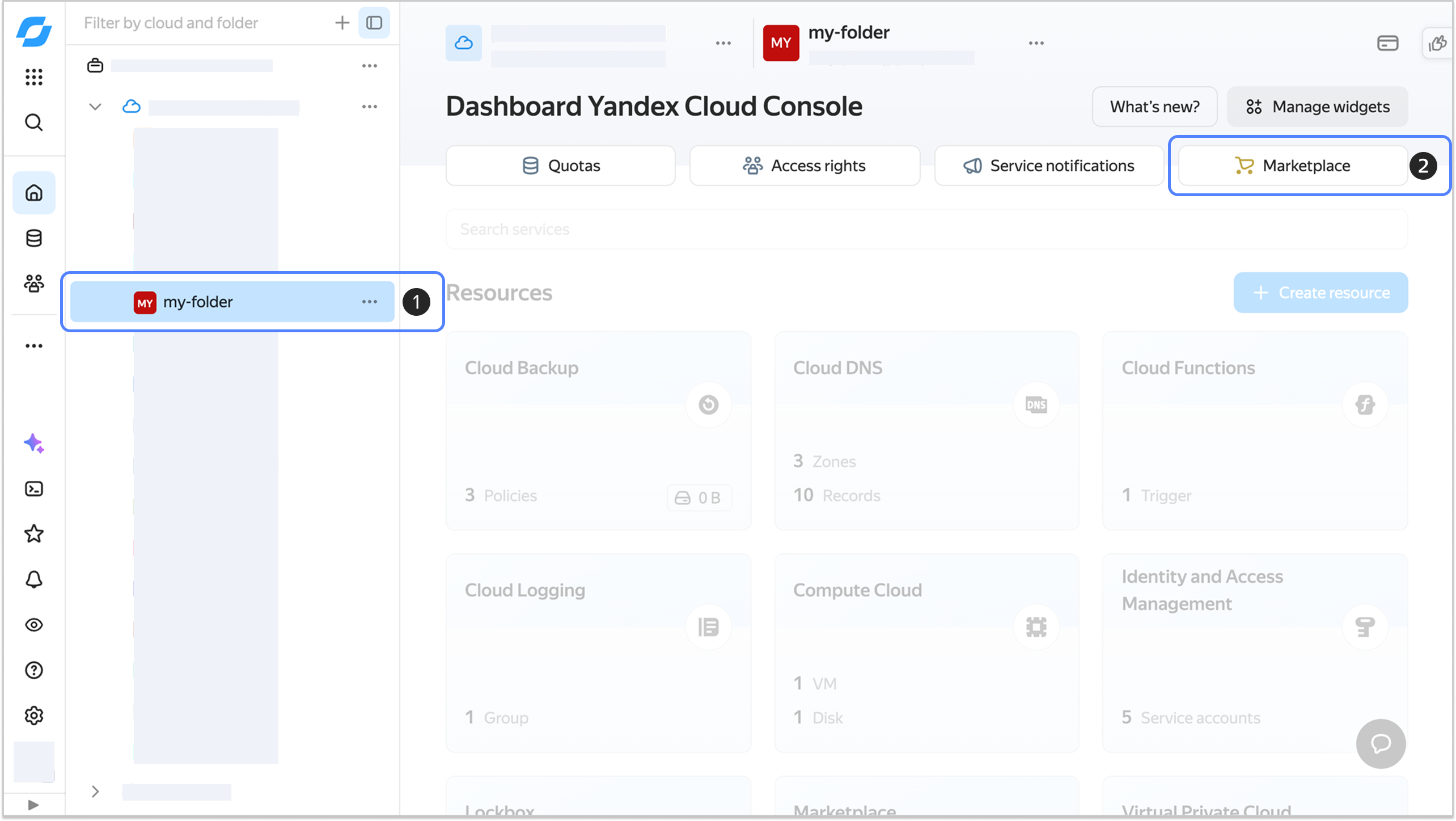Show more items in the left rail
Image resolution: width=1456 pixels, height=821 pixels.
(x=34, y=346)
